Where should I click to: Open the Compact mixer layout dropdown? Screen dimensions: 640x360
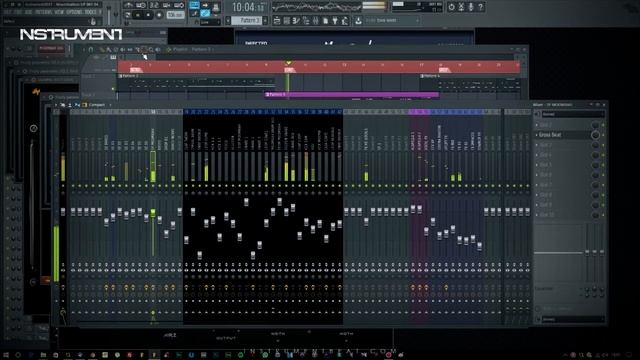[x=97, y=105]
